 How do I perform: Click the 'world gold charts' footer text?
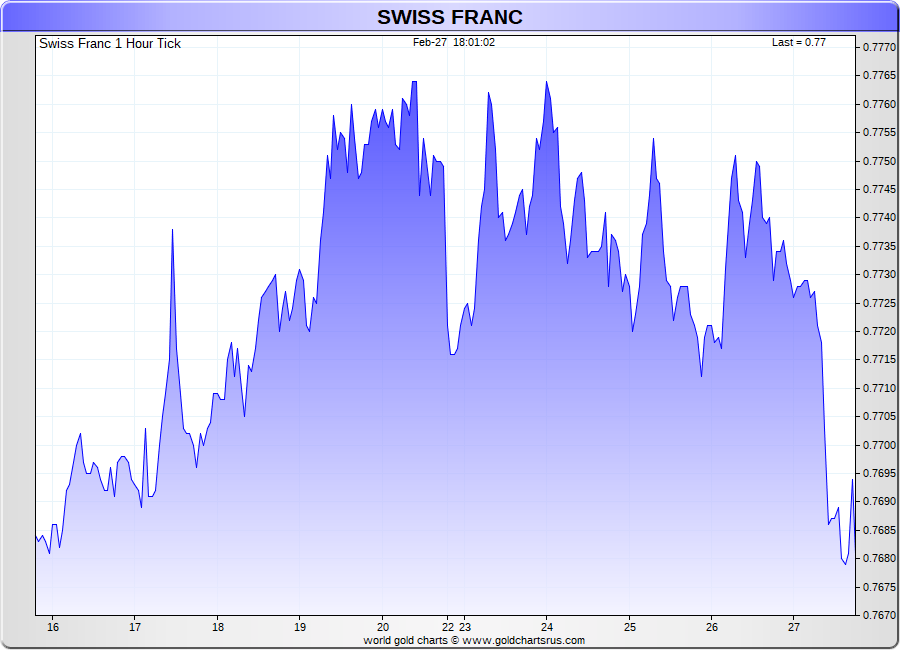(x=404, y=640)
